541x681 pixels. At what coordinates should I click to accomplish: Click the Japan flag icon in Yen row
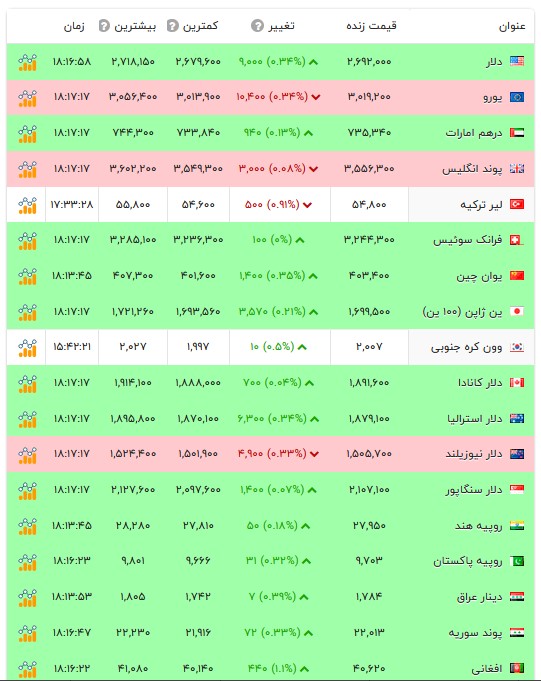[x=517, y=311]
